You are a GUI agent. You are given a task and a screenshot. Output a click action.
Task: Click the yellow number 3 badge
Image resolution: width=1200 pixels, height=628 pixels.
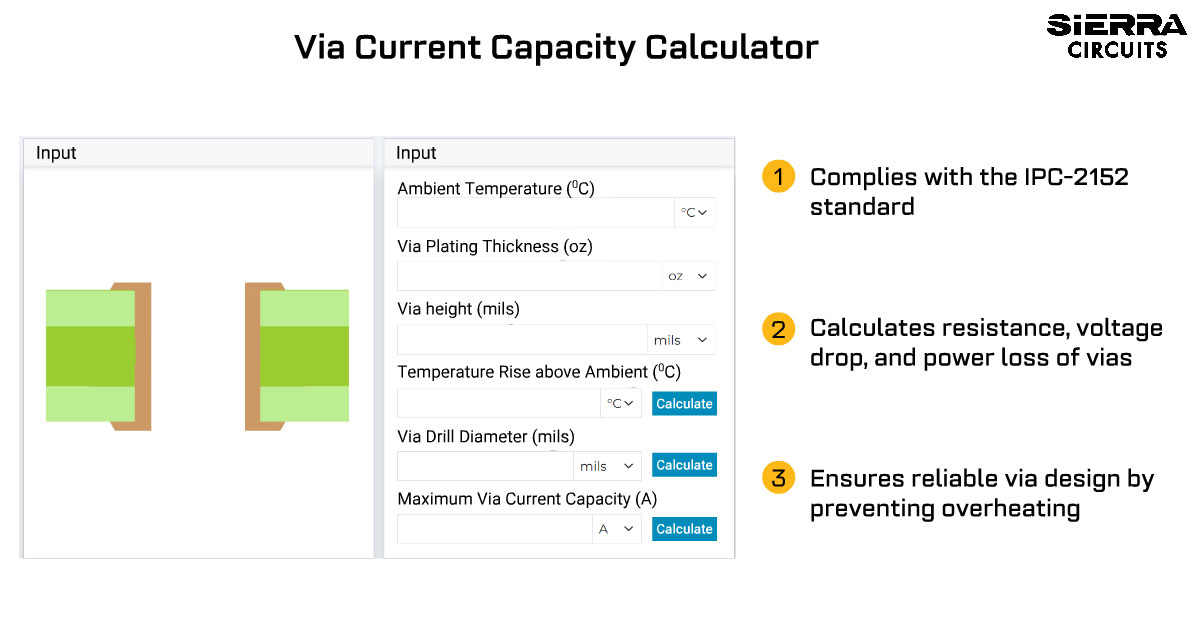[x=778, y=478]
